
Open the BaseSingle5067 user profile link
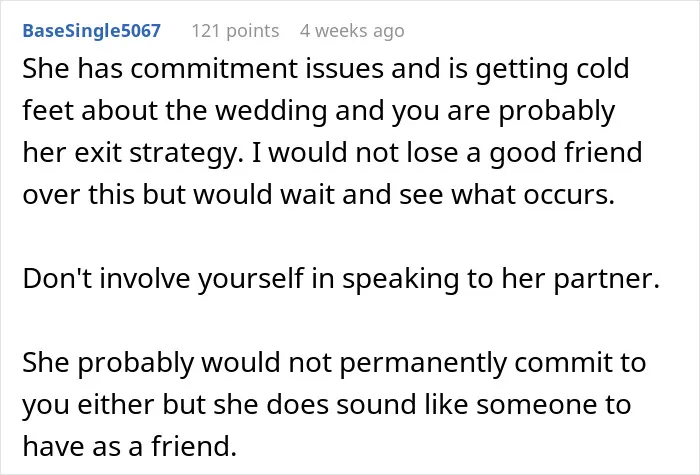[x=92, y=31]
